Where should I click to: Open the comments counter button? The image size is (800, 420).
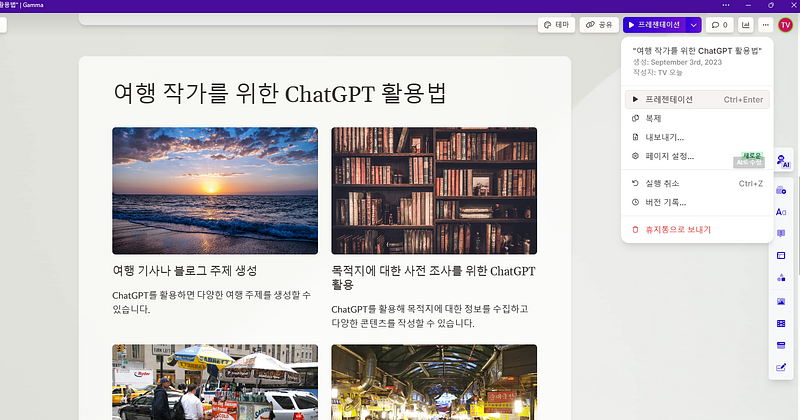coord(719,24)
